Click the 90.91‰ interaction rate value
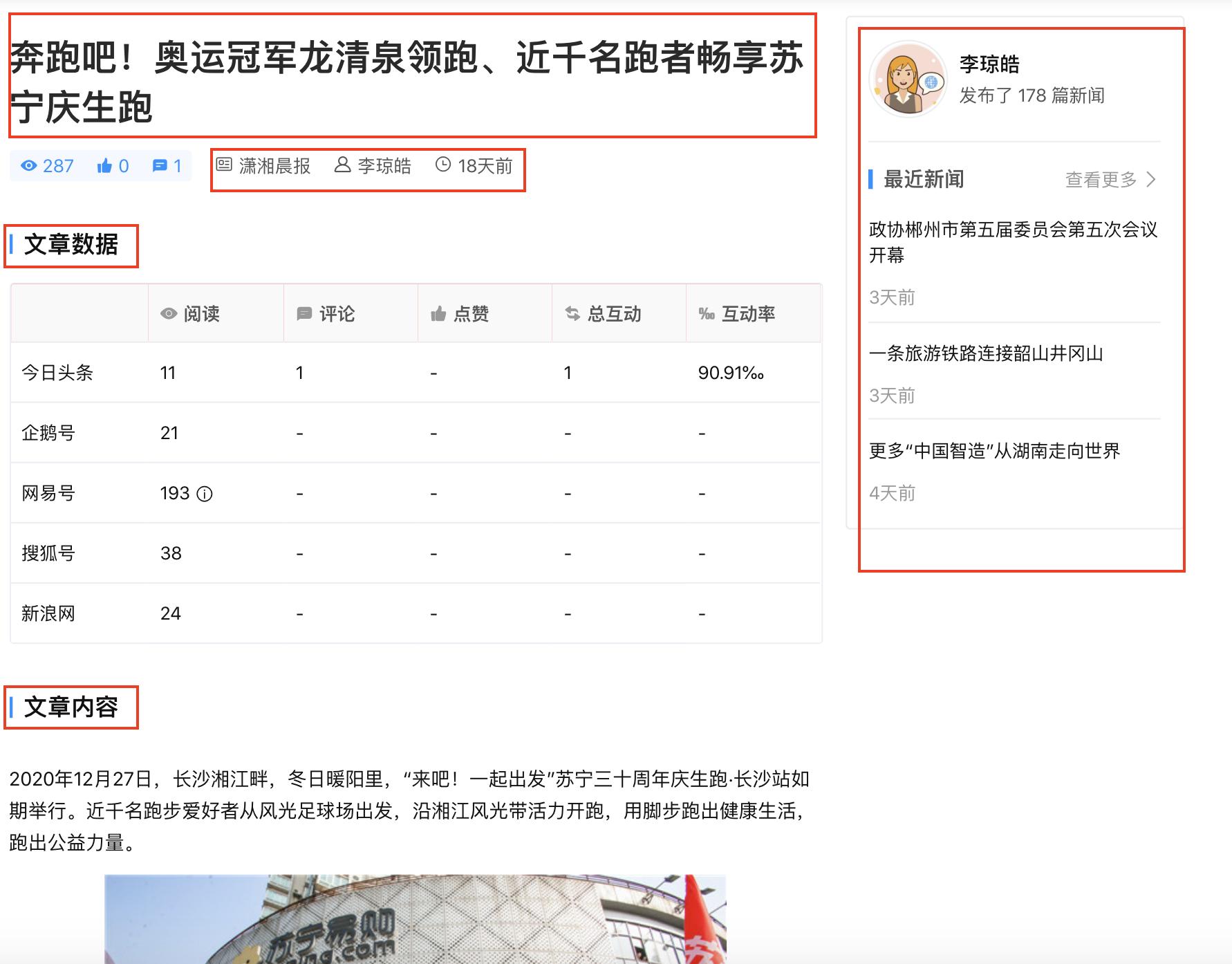 pyautogui.click(x=729, y=372)
